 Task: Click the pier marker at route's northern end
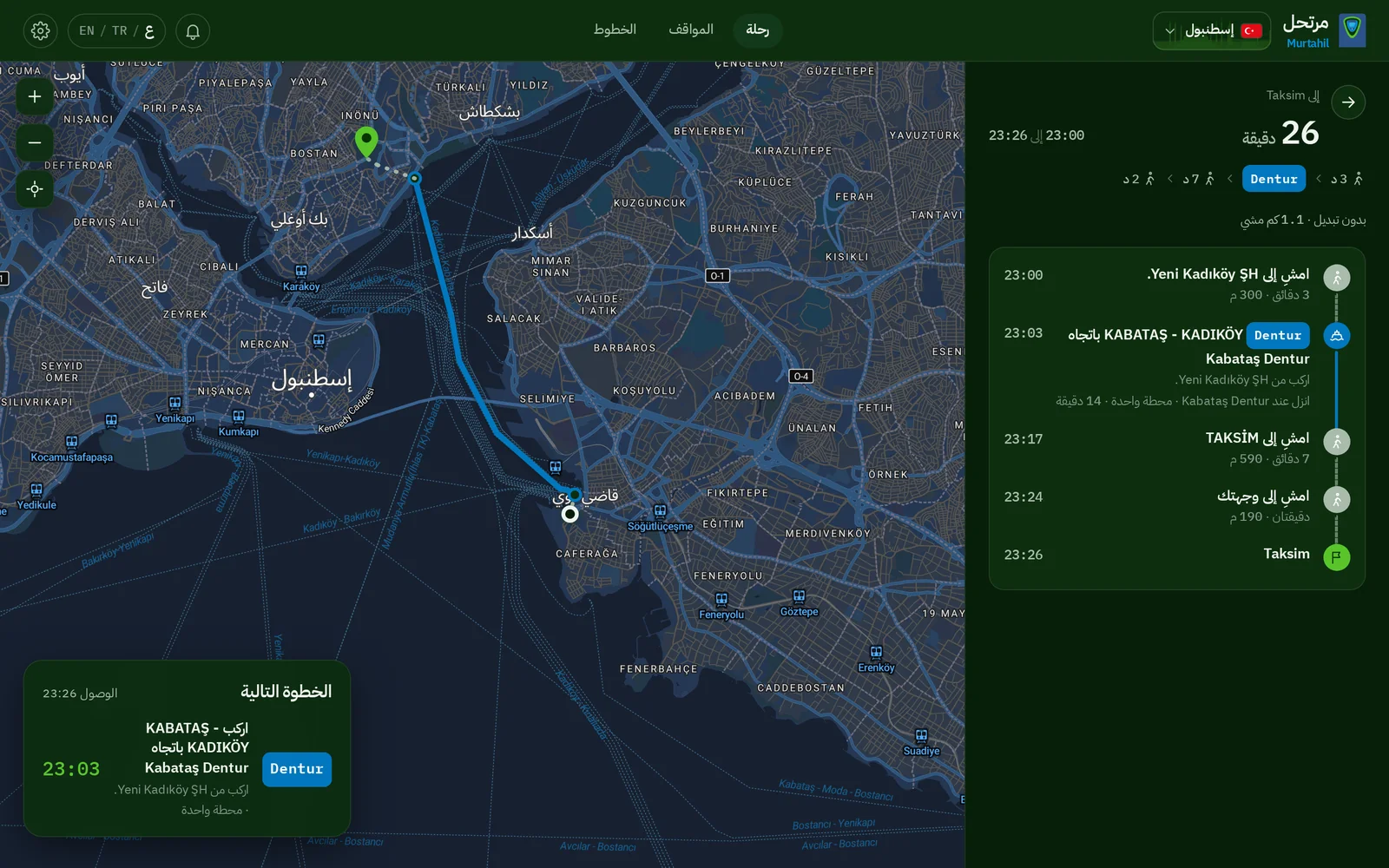[x=415, y=178]
